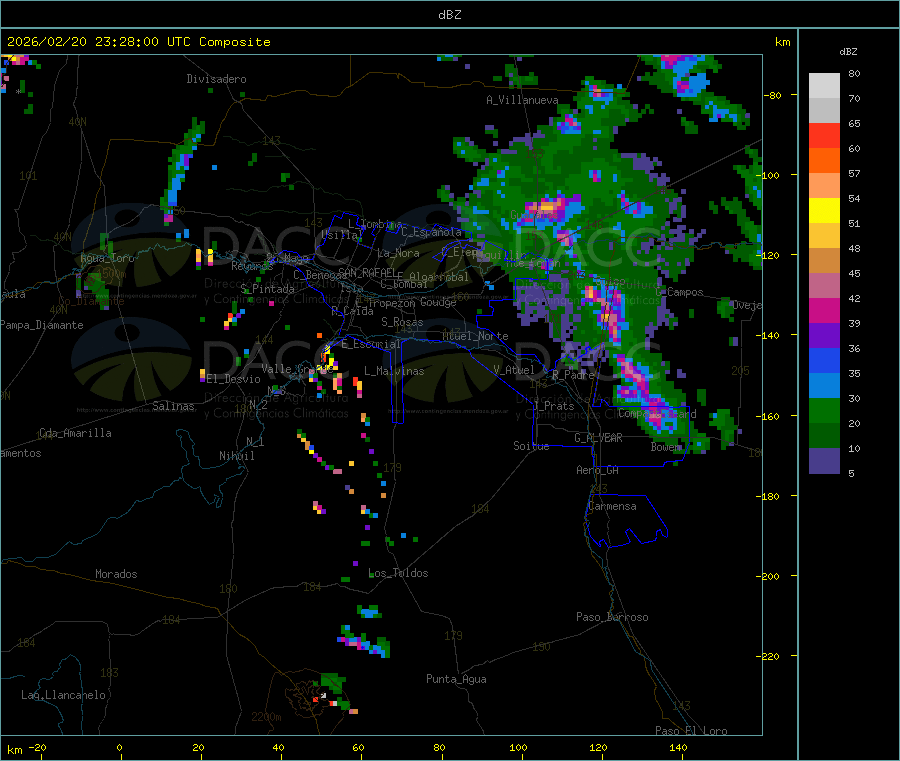Click the -80 km vertical axis tick
Screen dimensions: 900x761
[773, 95]
